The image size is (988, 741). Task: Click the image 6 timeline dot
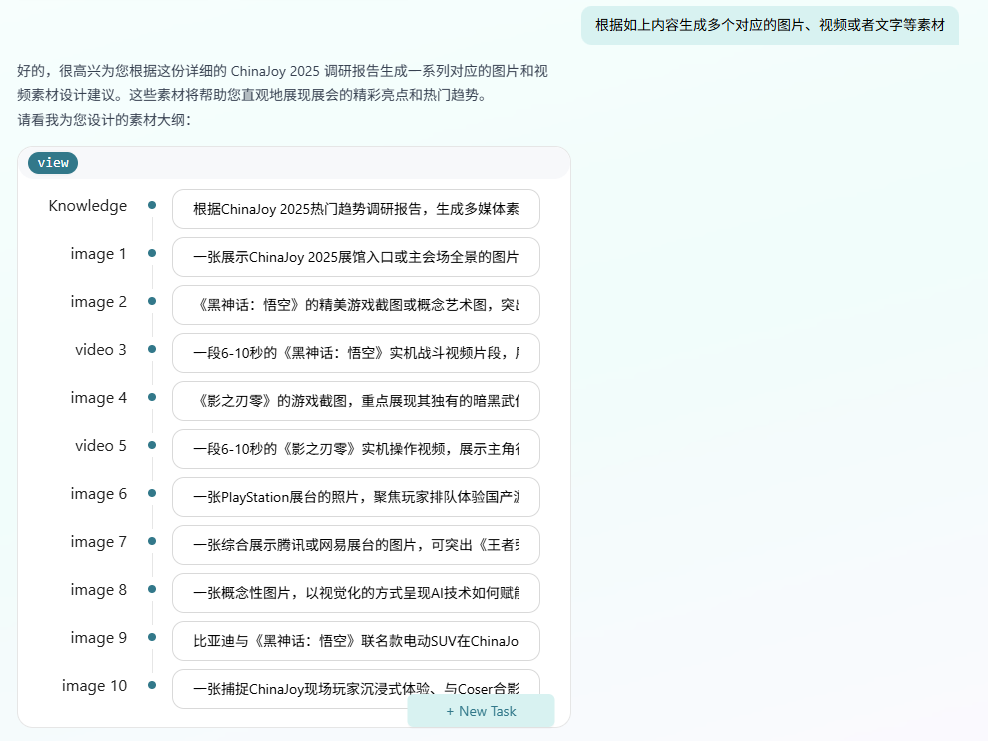point(152,493)
